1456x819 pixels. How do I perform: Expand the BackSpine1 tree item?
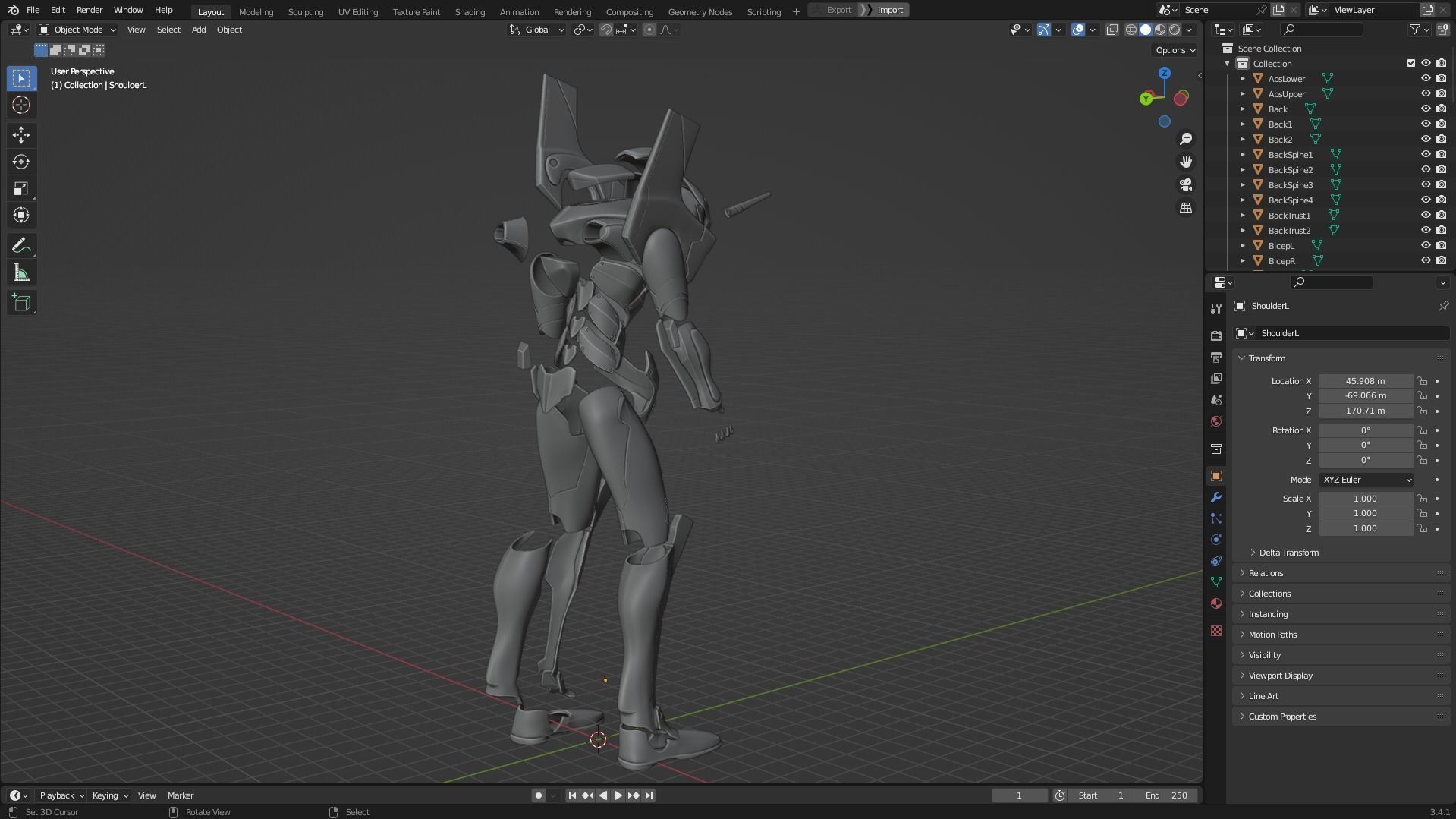[x=1243, y=154]
